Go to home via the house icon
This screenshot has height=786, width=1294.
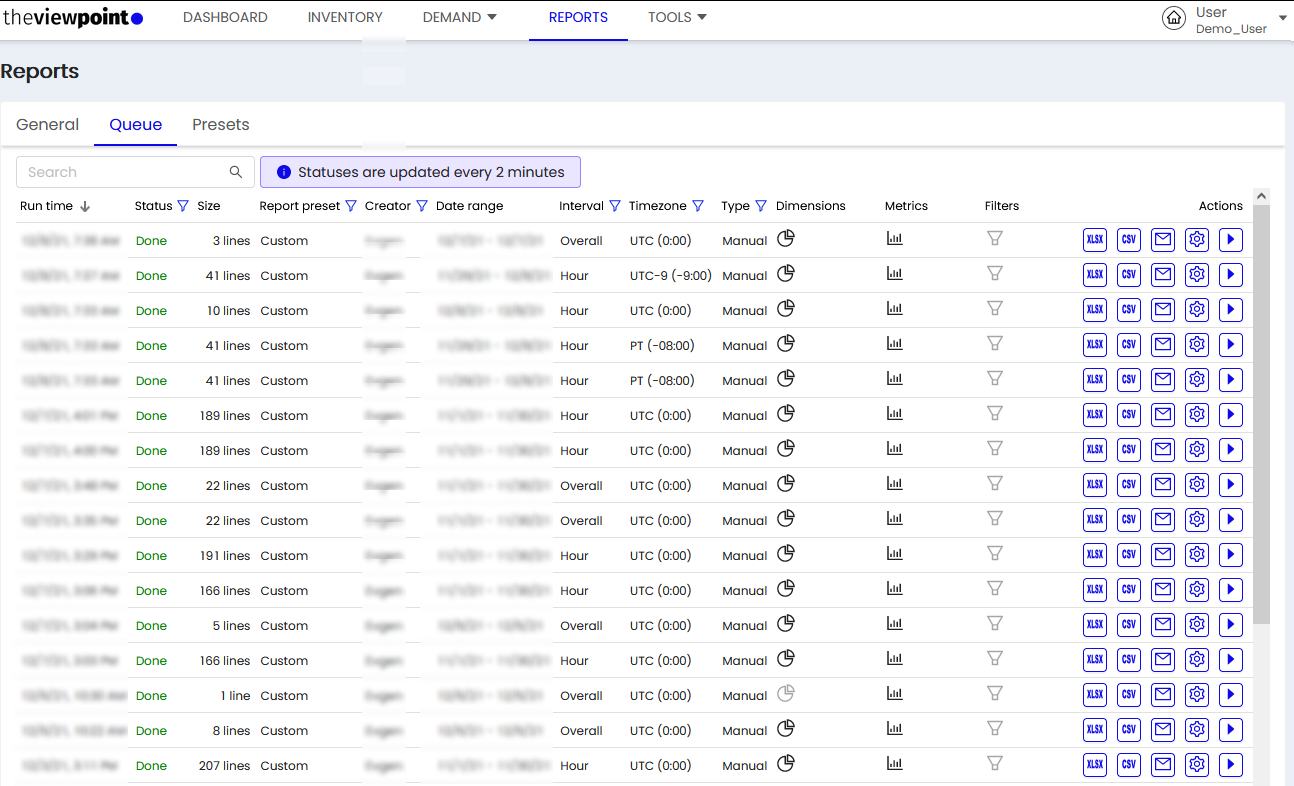[x=1174, y=19]
